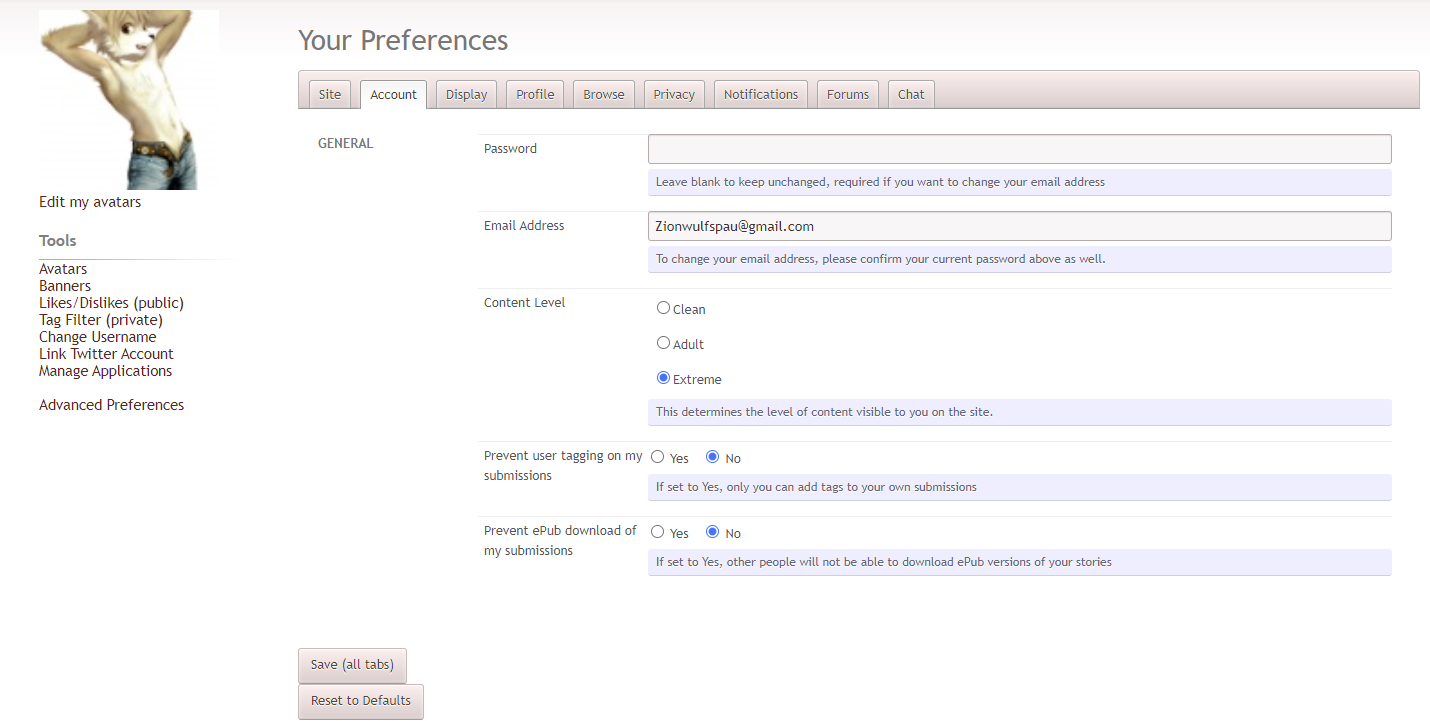The image size is (1430, 721).
Task: Select Clean content level
Action: point(663,308)
